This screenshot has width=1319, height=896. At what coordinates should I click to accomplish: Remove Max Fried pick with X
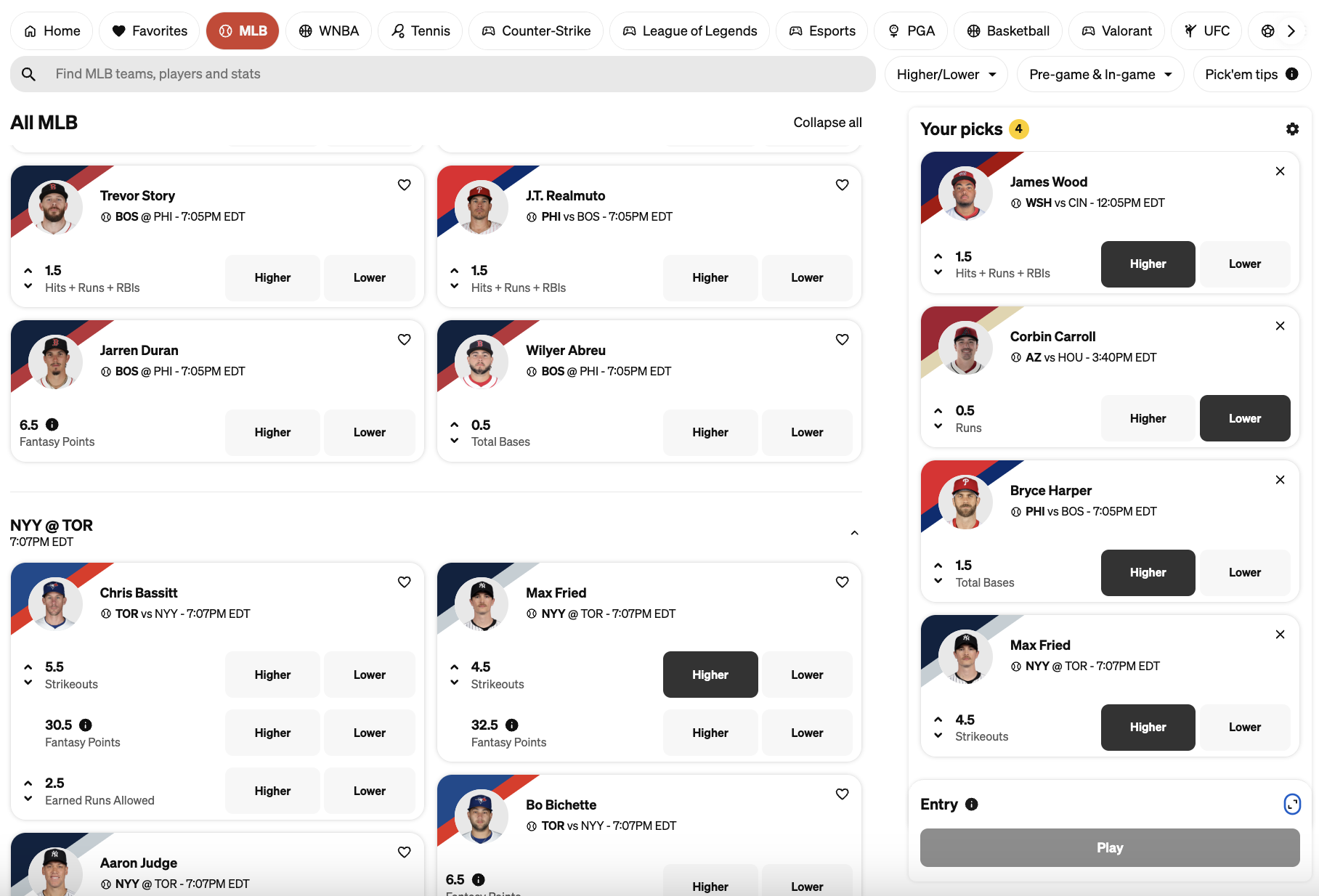coord(1281,635)
